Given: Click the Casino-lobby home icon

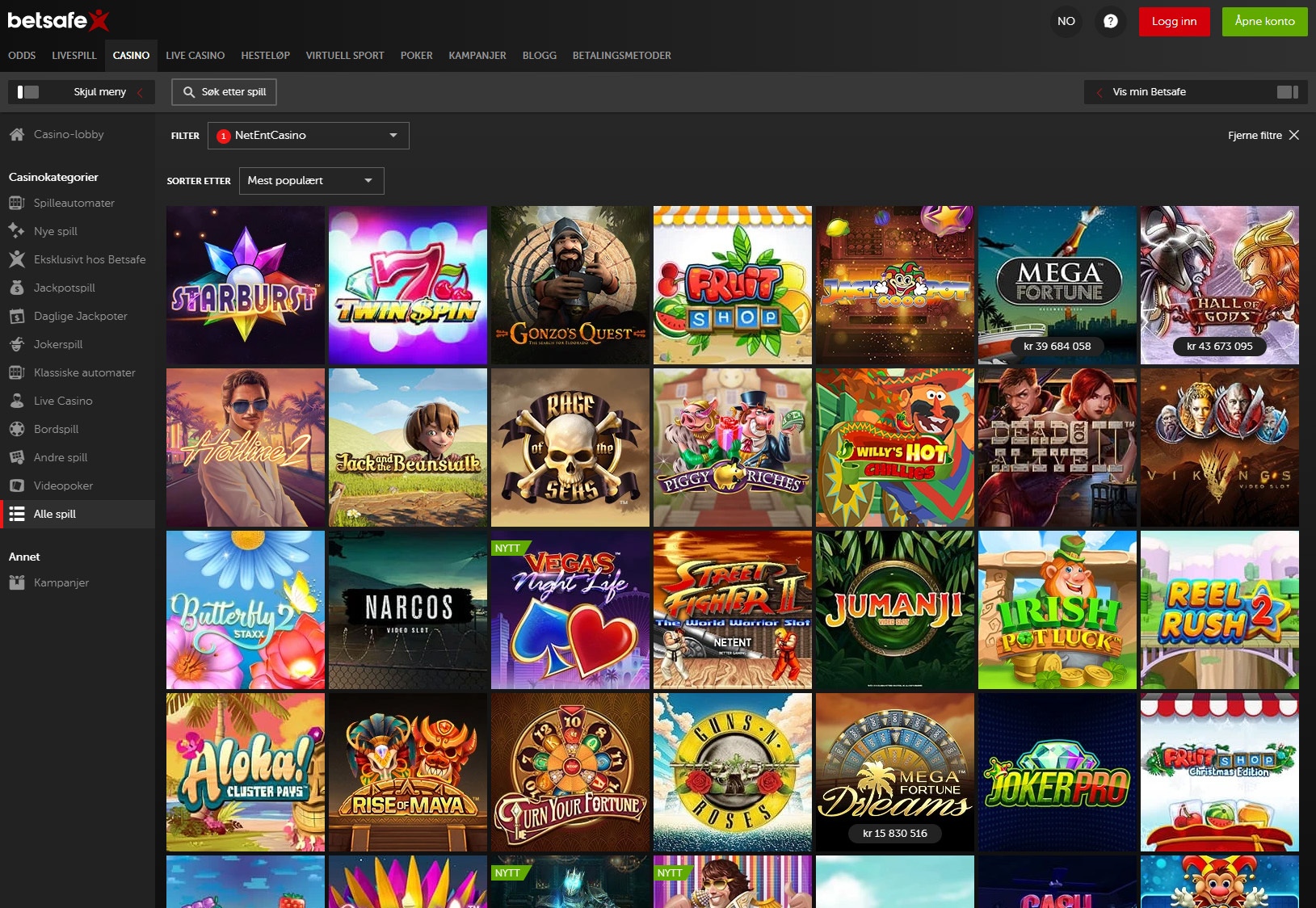Looking at the screenshot, I should pyautogui.click(x=17, y=135).
